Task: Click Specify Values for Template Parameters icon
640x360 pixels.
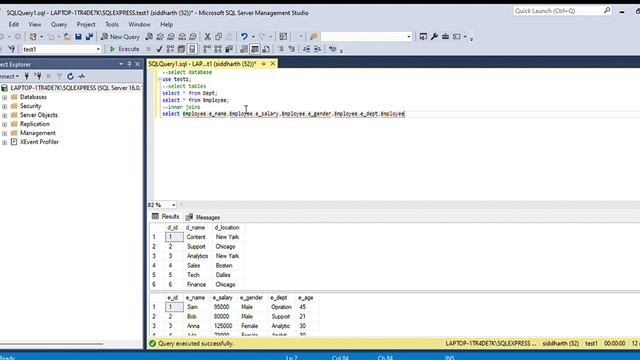Action: tap(333, 49)
